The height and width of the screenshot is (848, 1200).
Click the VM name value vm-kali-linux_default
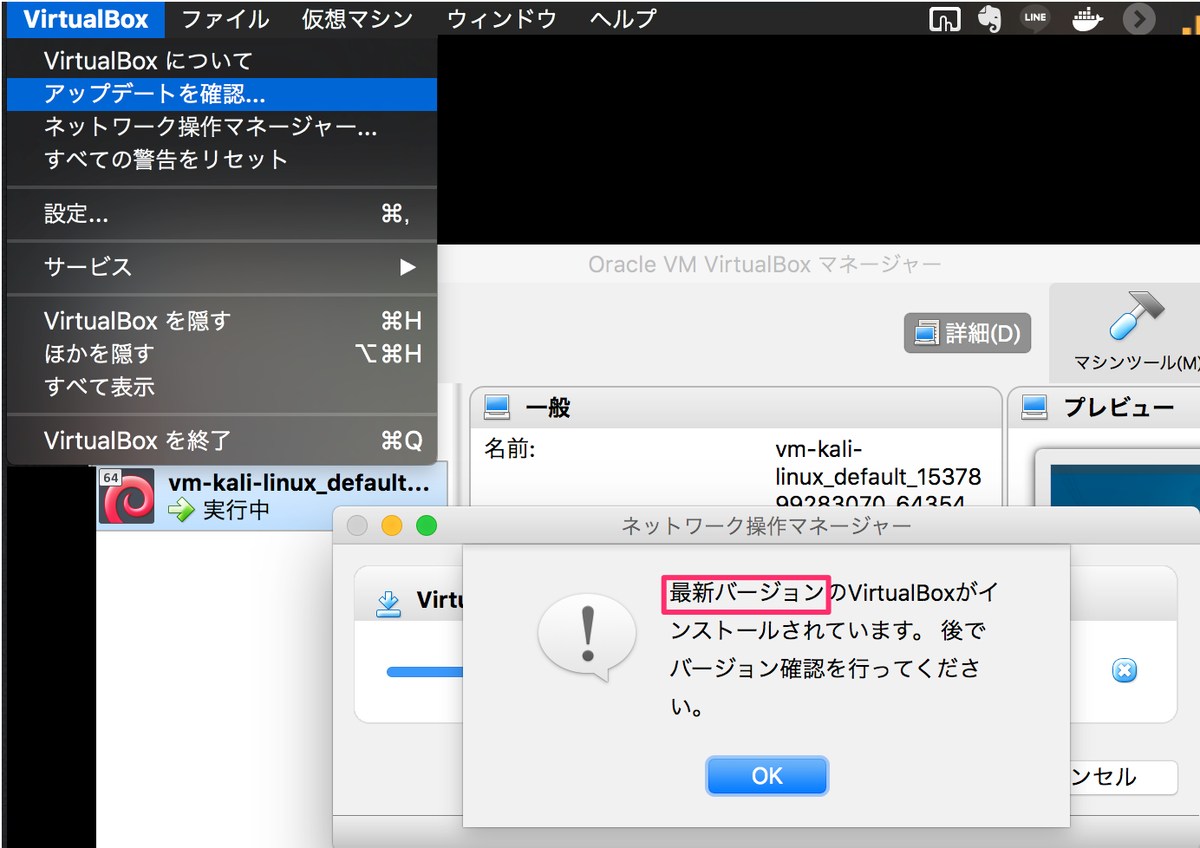click(x=878, y=476)
